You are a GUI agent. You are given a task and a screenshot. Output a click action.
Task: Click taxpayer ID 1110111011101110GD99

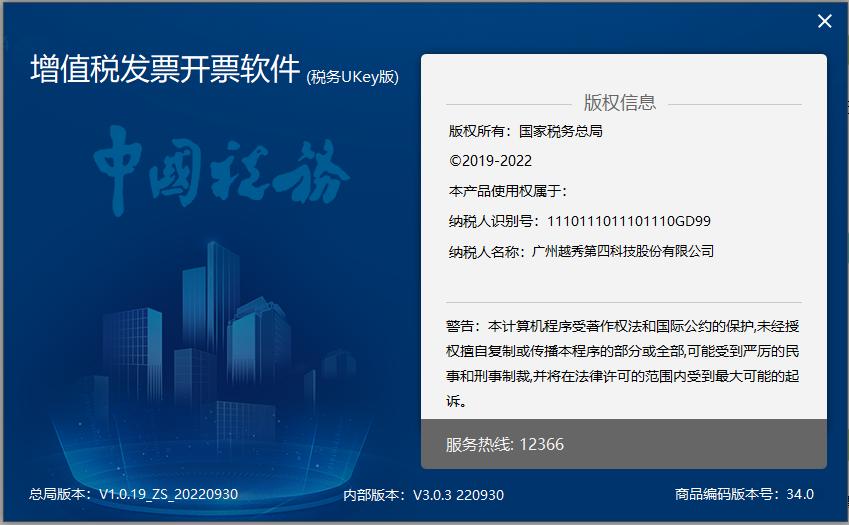[x=629, y=221]
